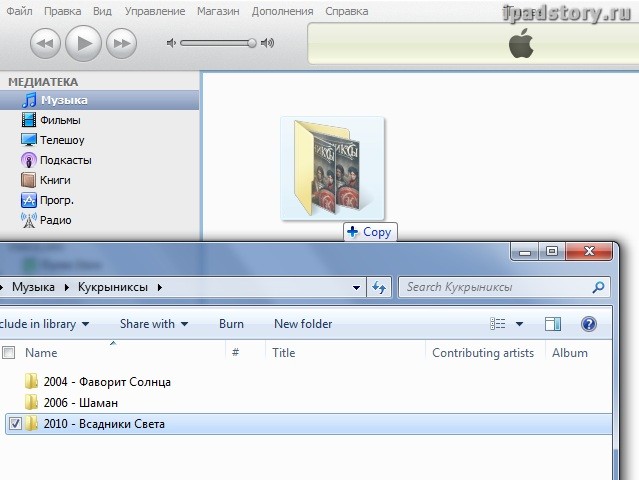Click the Burn button
Image resolution: width=639 pixels, height=480 pixels.
pyautogui.click(x=231, y=324)
